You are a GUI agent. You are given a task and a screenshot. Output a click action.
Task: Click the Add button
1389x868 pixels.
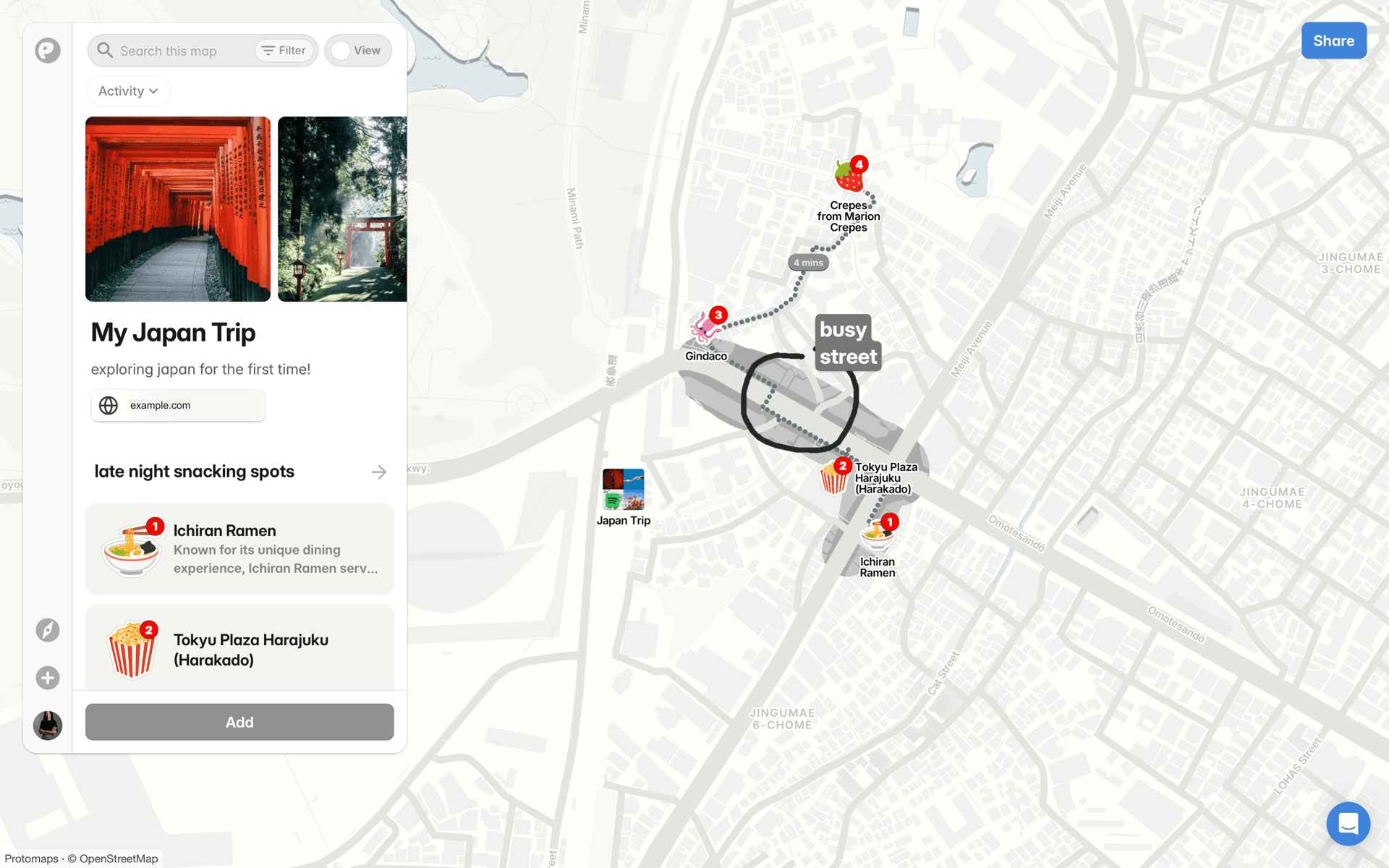tap(239, 722)
